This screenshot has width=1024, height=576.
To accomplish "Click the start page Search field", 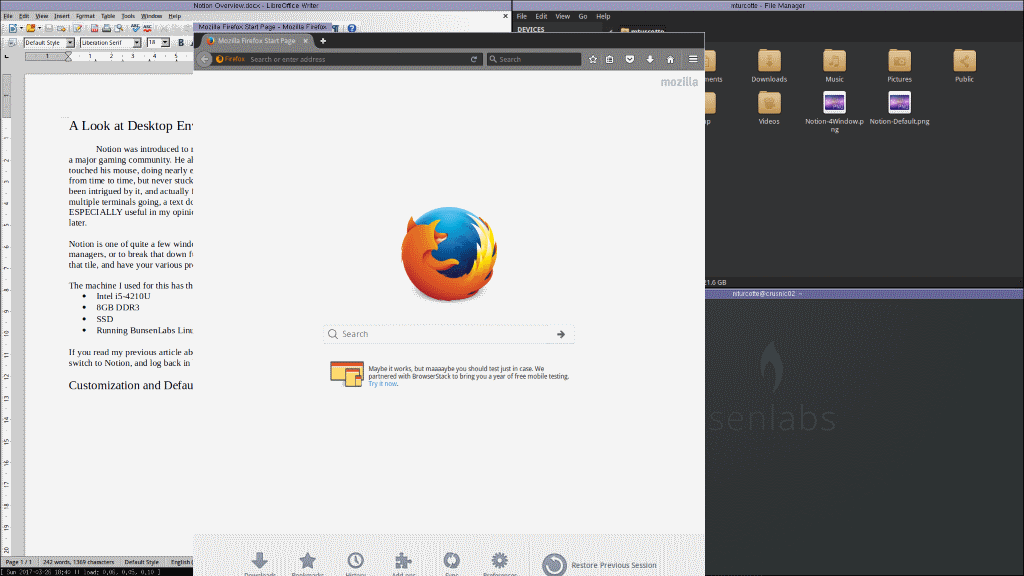I will [447, 334].
